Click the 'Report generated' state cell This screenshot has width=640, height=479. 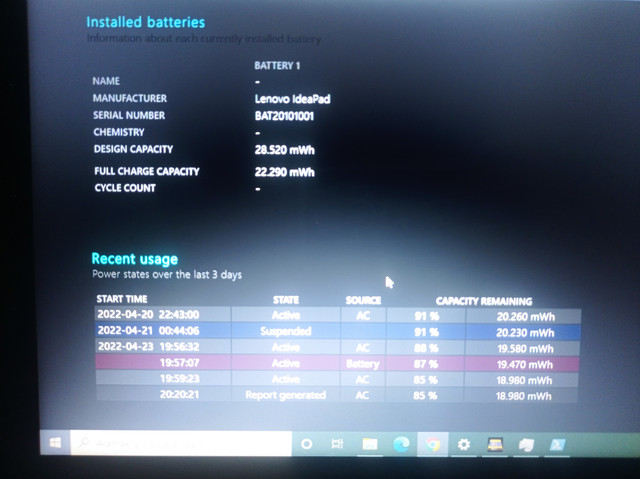coord(286,395)
